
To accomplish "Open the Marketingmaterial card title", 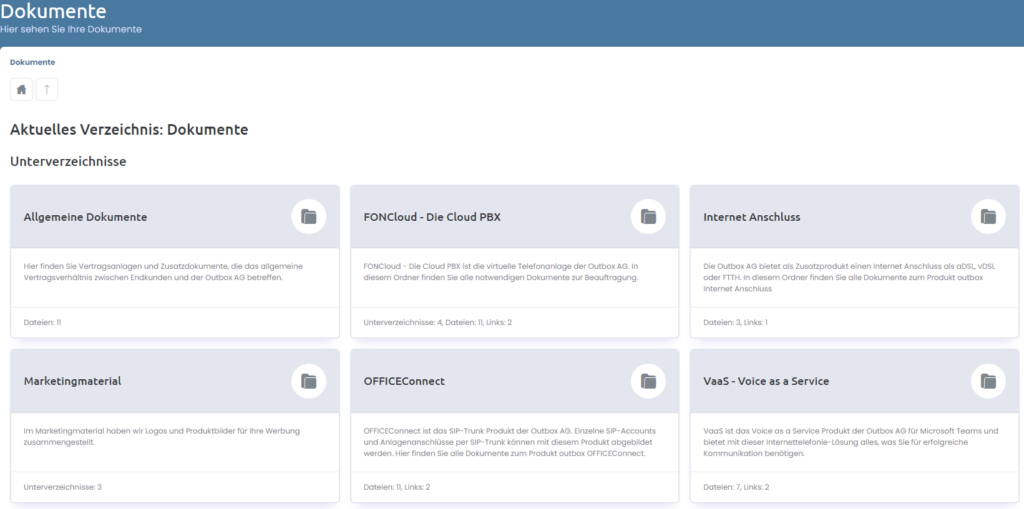I will pyautogui.click(x=72, y=381).
